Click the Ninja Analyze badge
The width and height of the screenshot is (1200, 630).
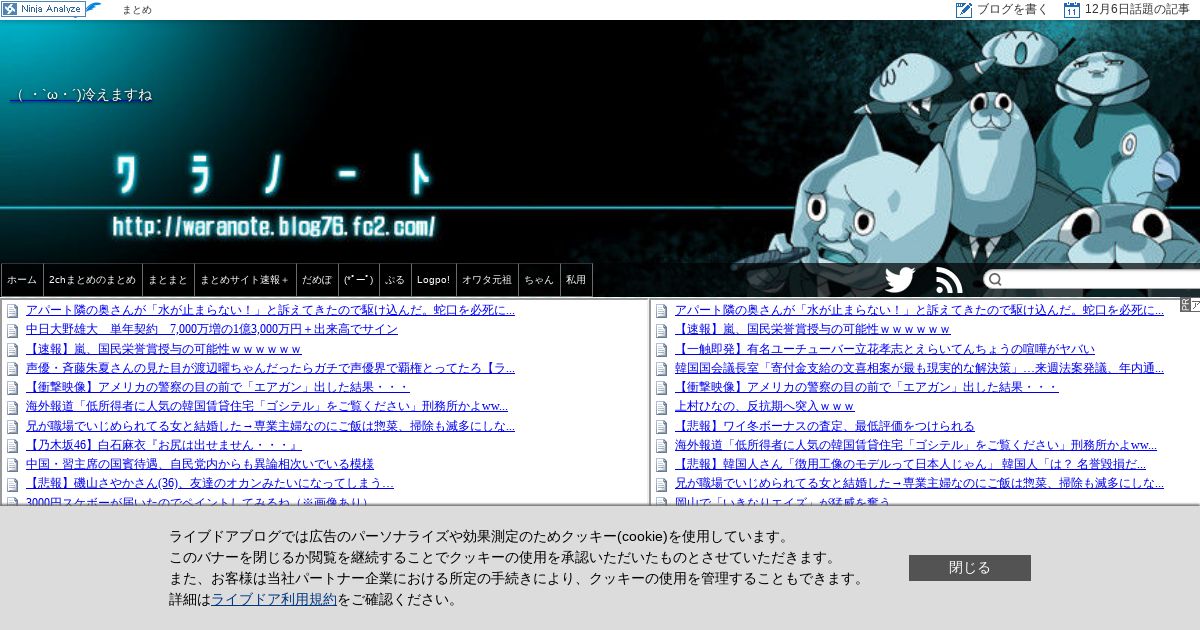pos(43,9)
